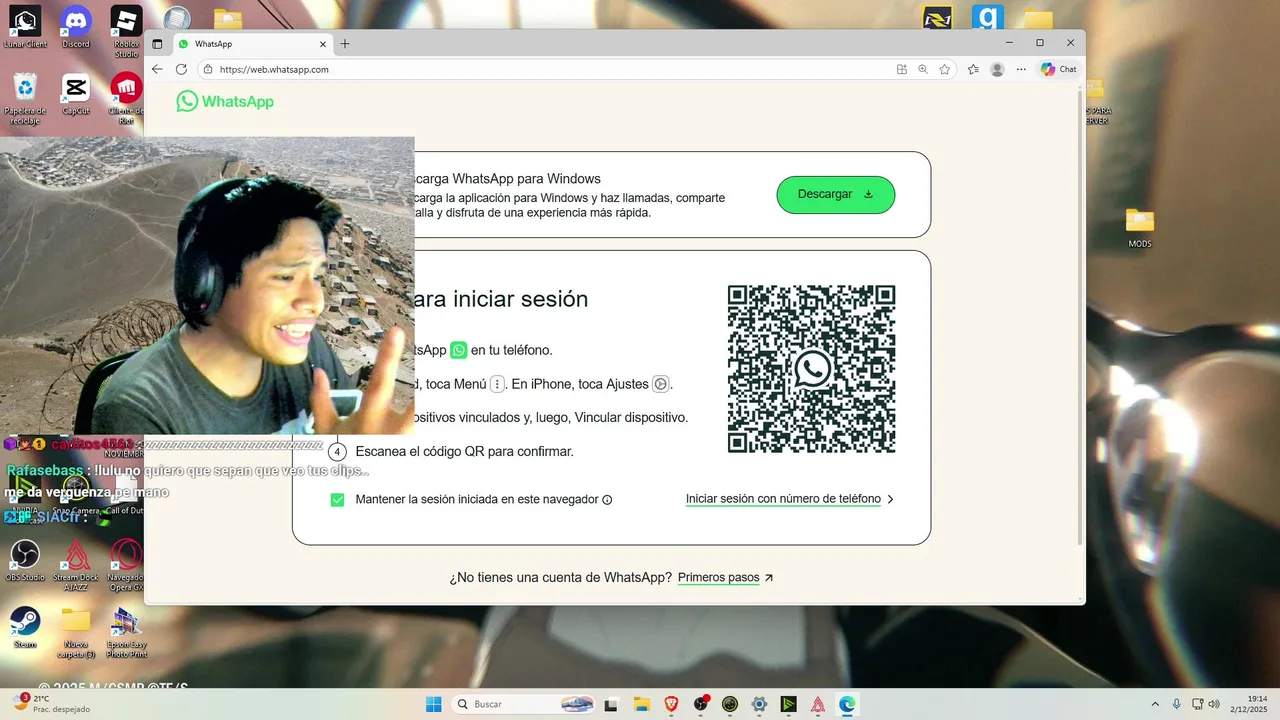Open Discord desktop shortcut

[76, 28]
